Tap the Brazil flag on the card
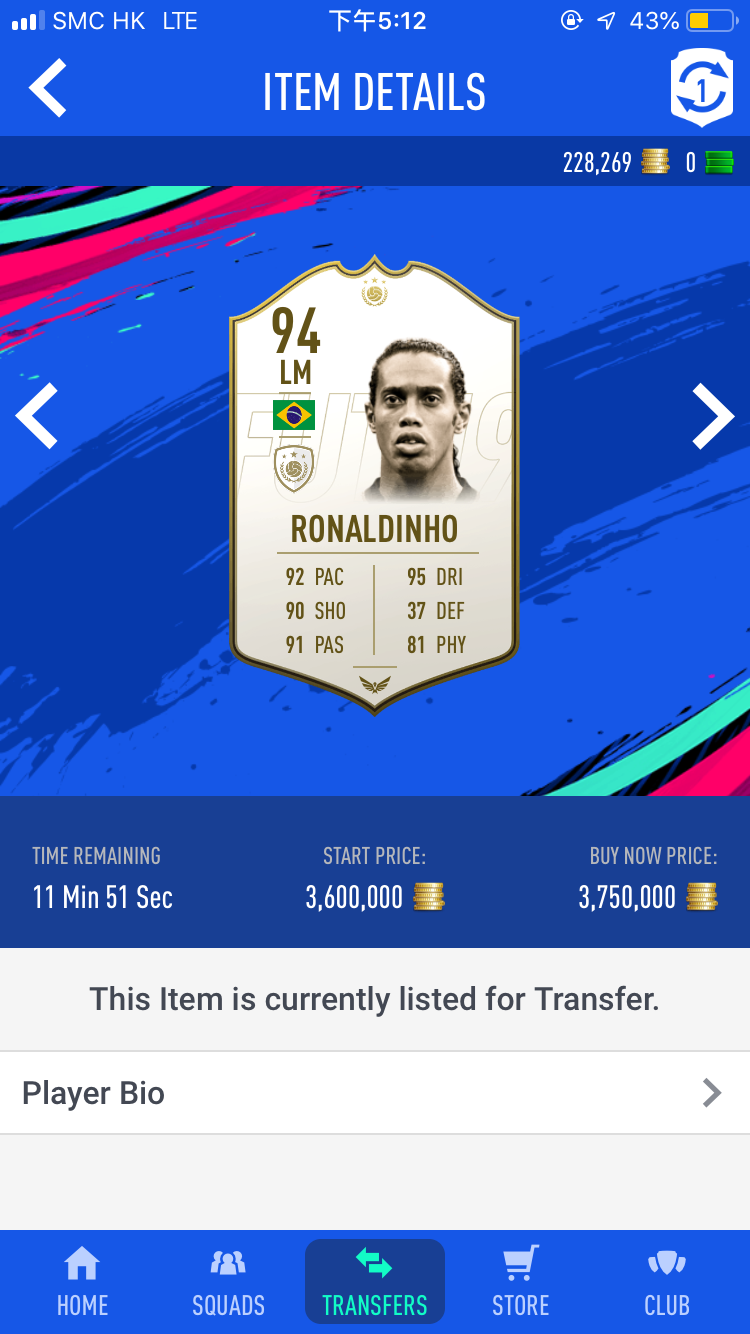 pos(294,414)
